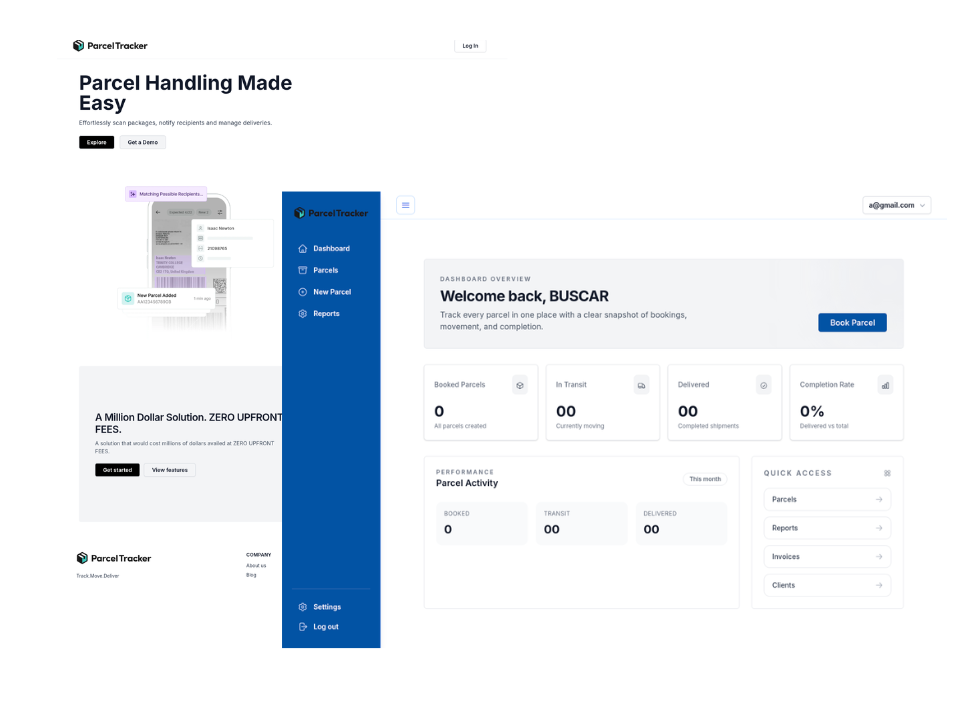Click the hamburger menu icon near the sidebar
960x720 pixels.
405,204
